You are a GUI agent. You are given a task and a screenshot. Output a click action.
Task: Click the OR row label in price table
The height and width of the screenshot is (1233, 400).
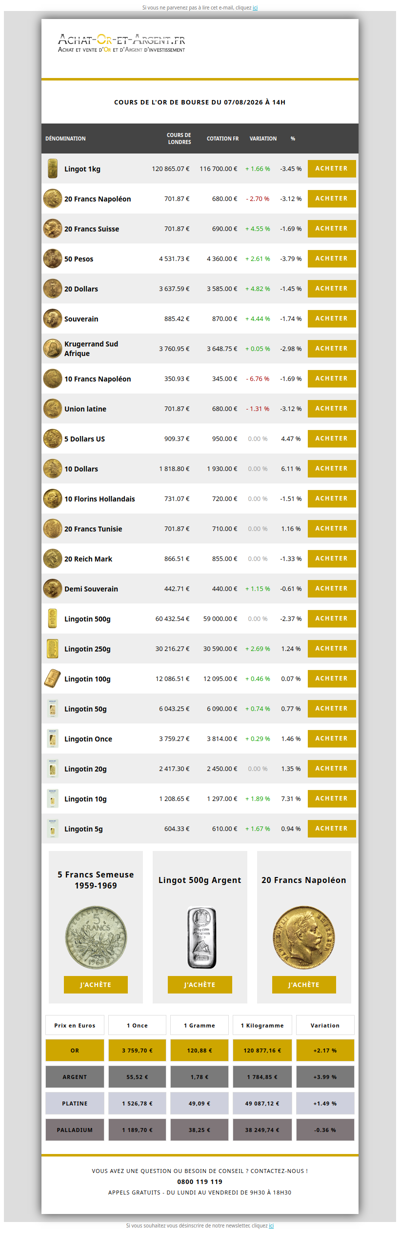point(75,1050)
